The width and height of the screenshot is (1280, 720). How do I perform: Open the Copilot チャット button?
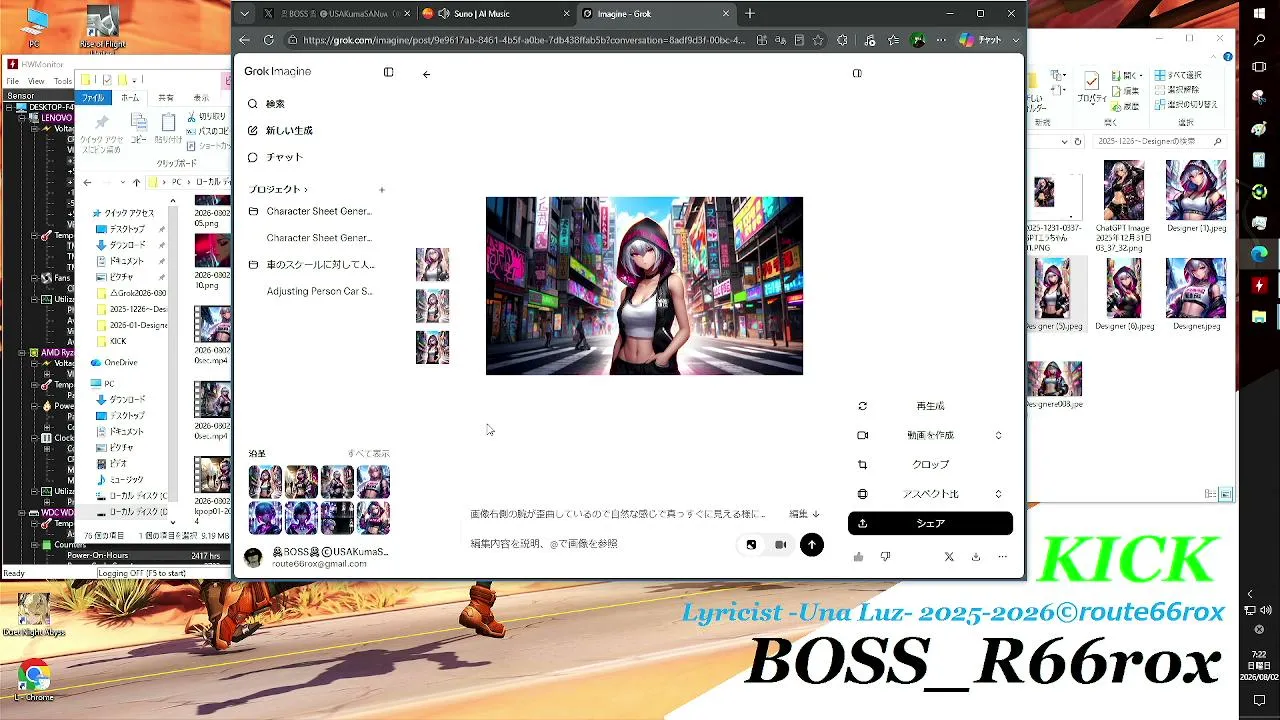pos(980,40)
